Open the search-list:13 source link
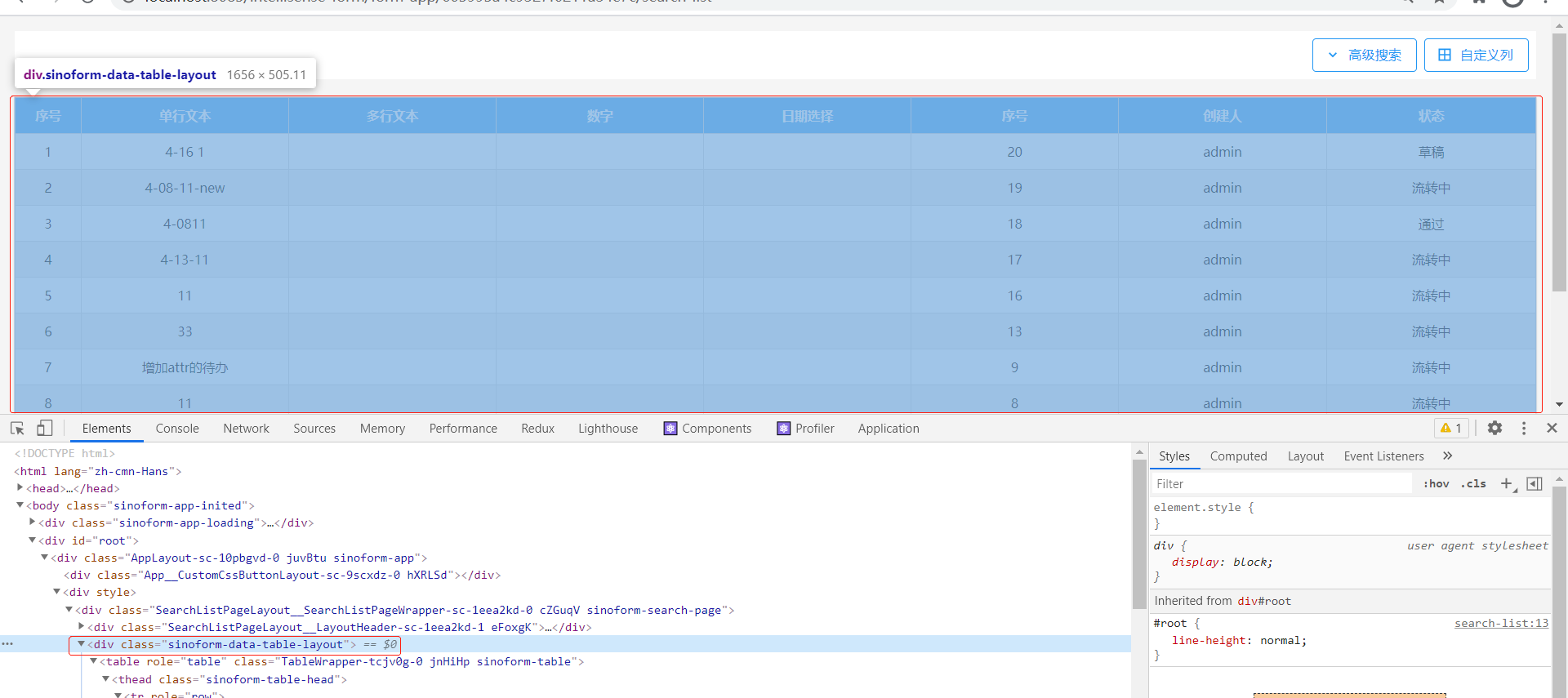1568x698 pixels. click(x=1501, y=623)
